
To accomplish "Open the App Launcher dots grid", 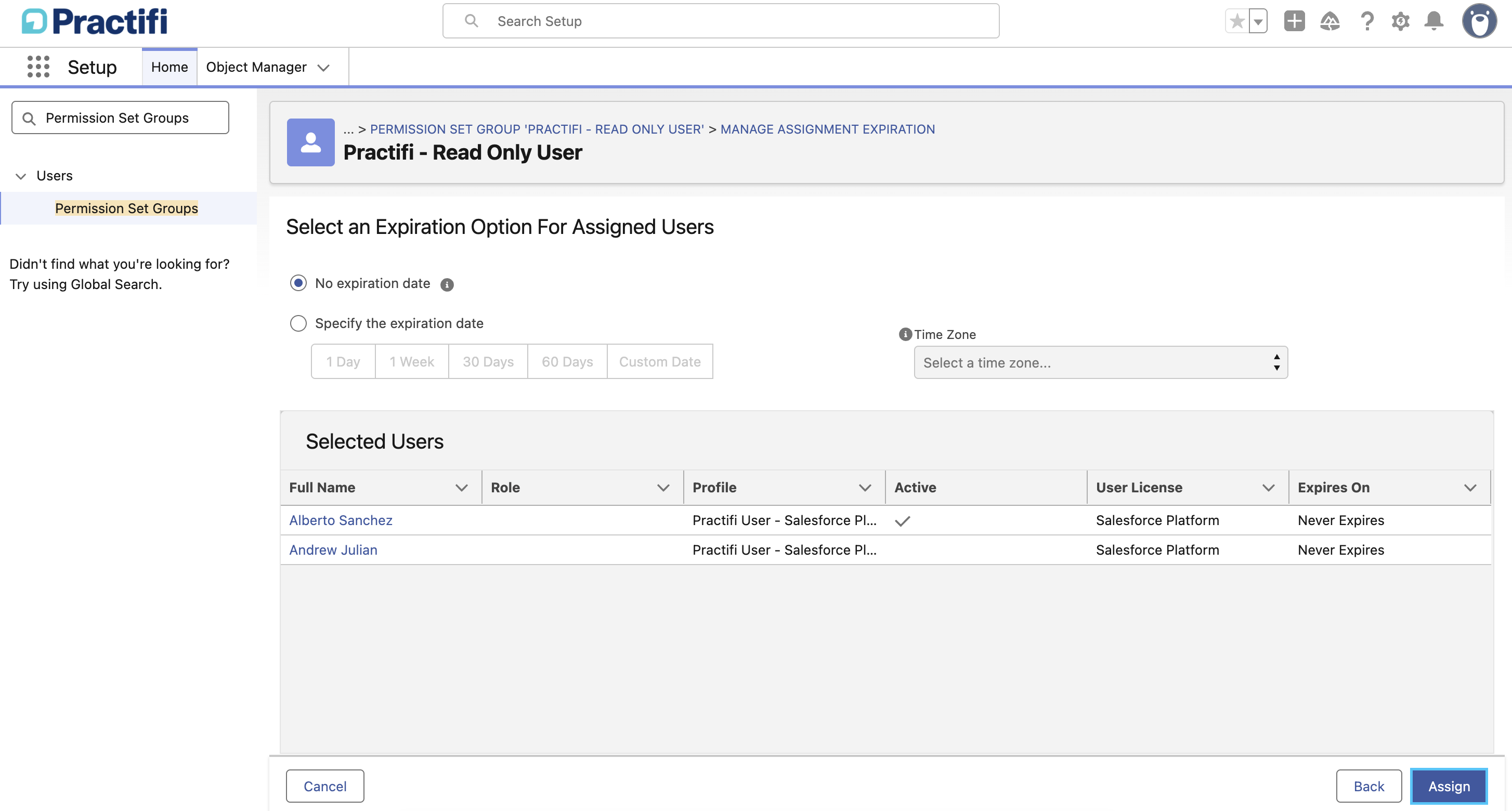I will pos(38,67).
